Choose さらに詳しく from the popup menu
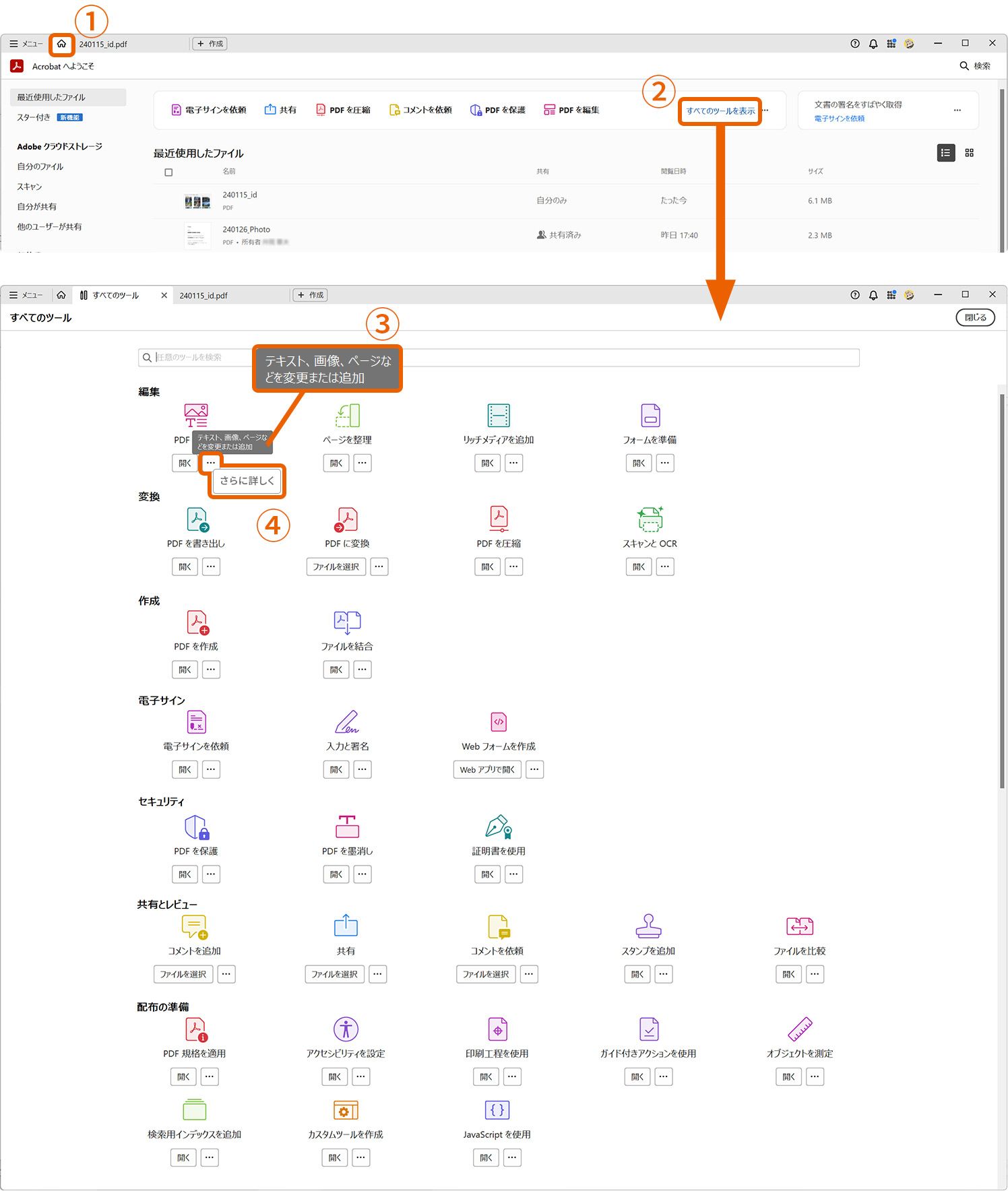Screen dimensions: 1008x1191 pos(247,481)
